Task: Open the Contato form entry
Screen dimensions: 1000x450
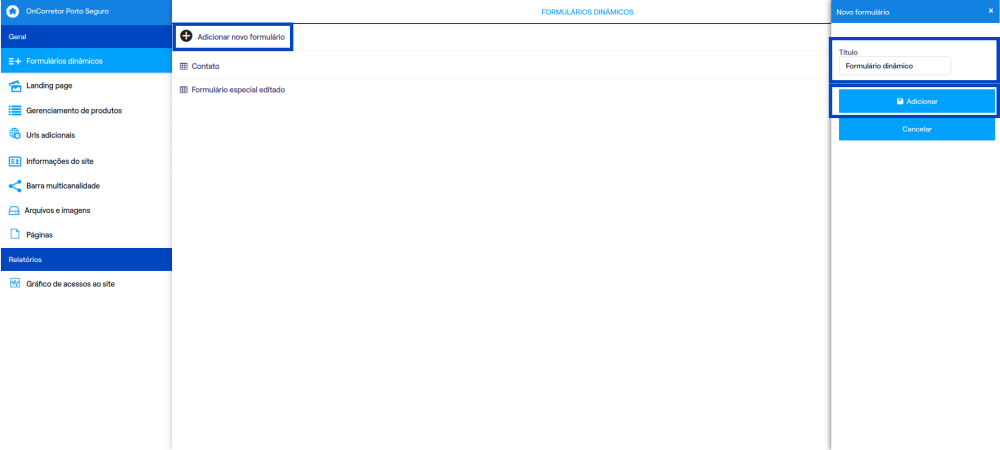Action: [205, 66]
